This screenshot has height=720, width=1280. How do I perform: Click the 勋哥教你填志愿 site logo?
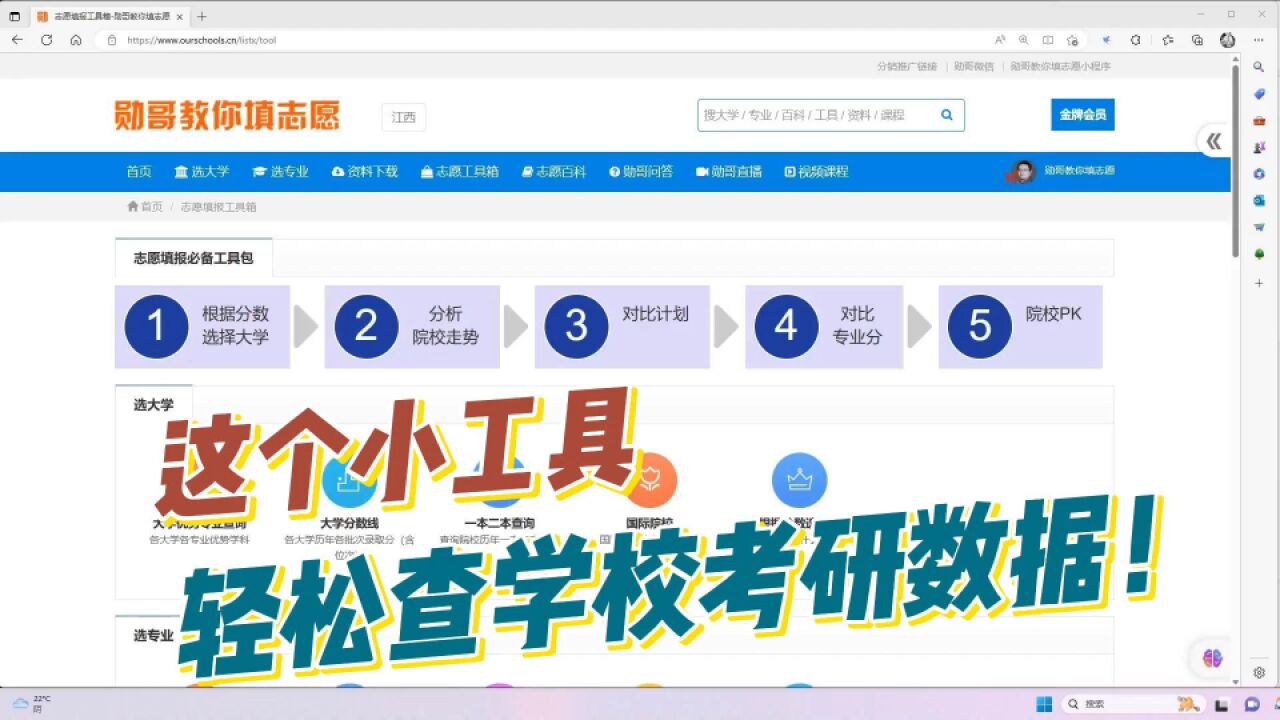(227, 115)
